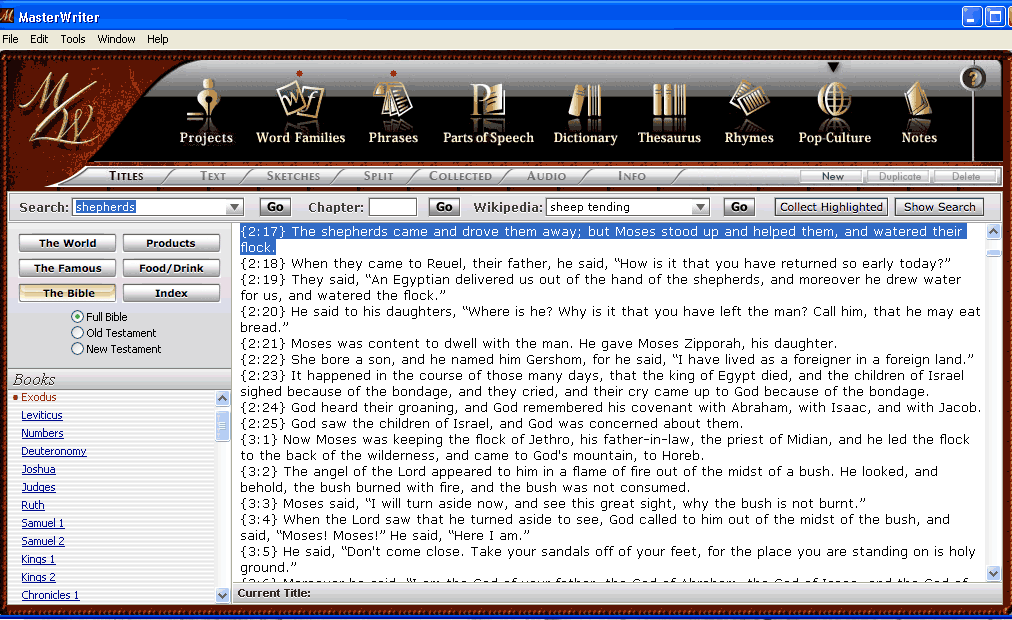Open the Samuel 1 book link

[43, 524]
